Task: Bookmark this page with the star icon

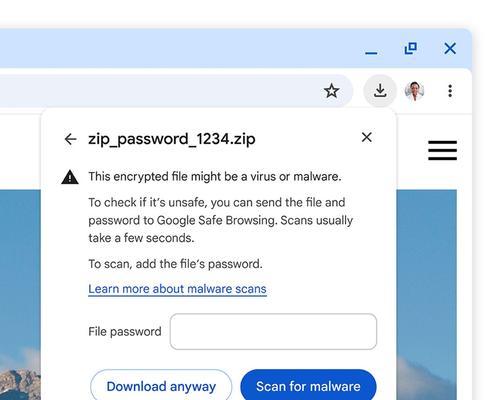Action: 332,91
